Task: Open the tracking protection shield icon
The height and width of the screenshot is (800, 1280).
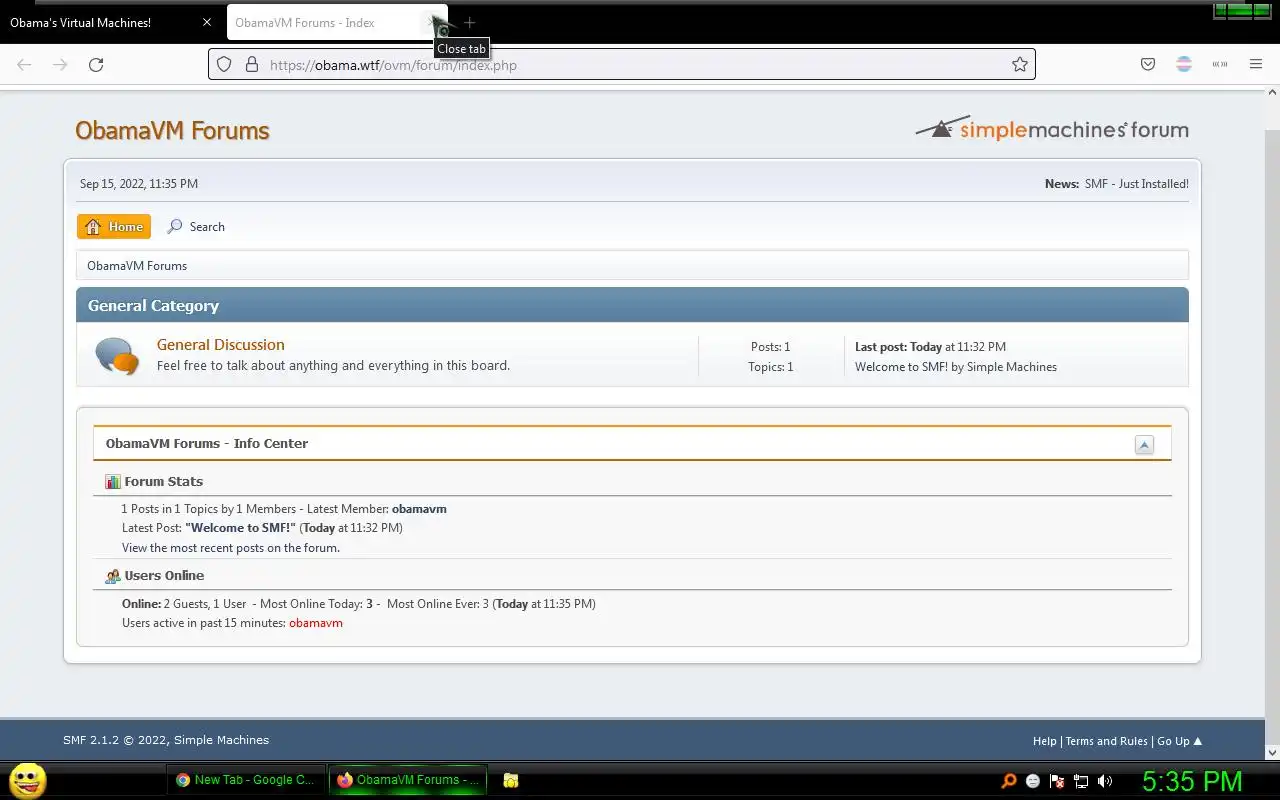Action: click(x=224, y=65)
